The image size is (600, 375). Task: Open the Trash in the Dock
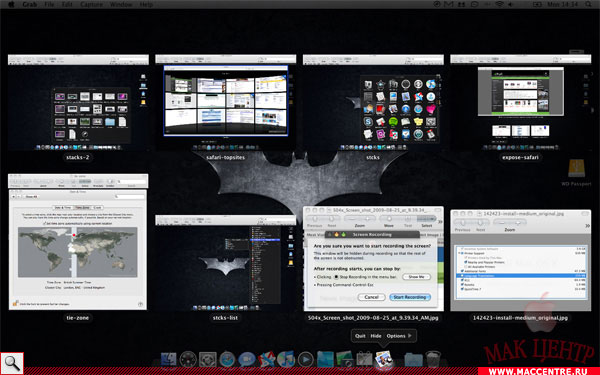(433, 360)
